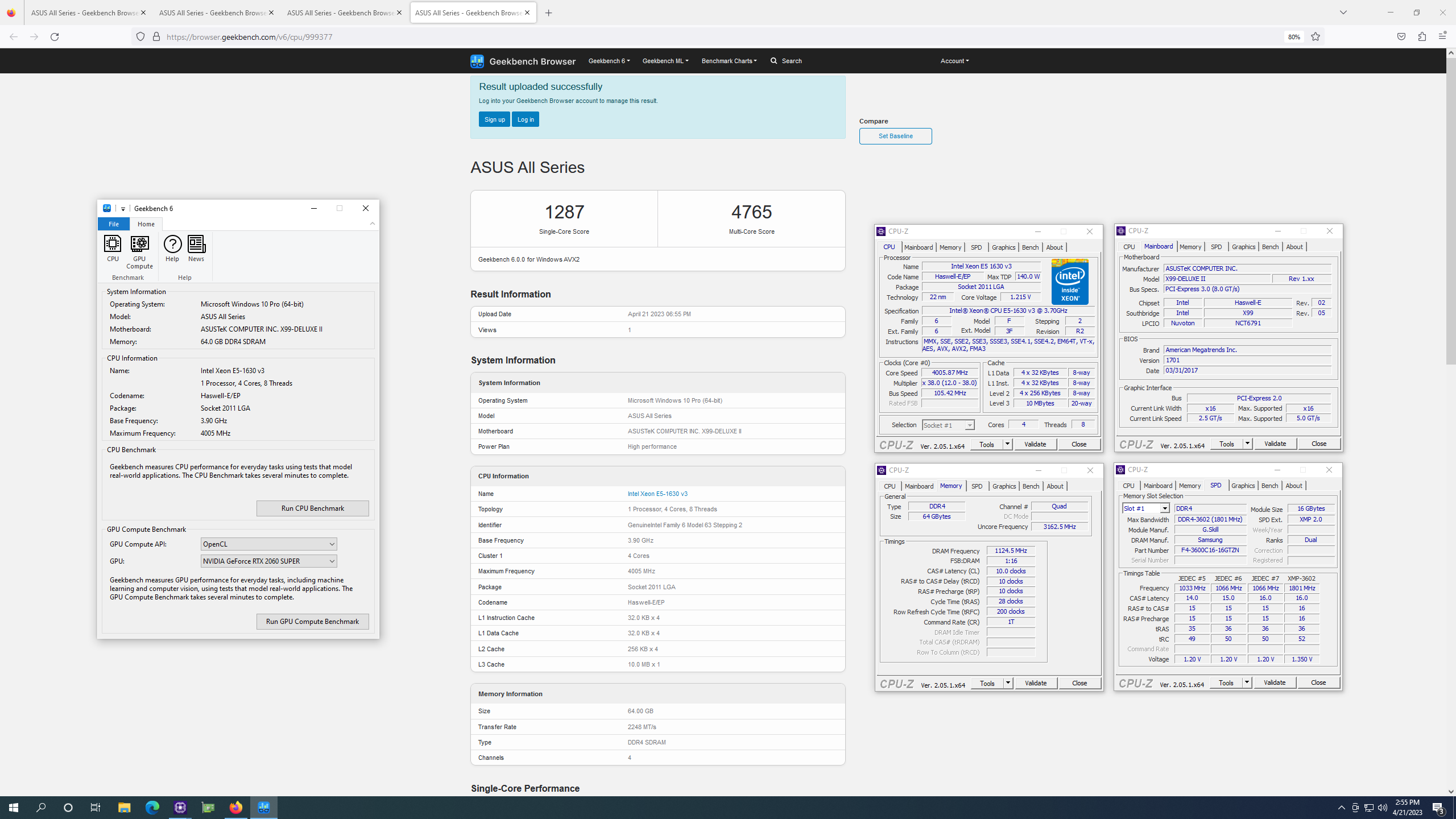
Task: Click the CPU benchmark icon in Geekbench 6
Action: [x=113, y=249]
